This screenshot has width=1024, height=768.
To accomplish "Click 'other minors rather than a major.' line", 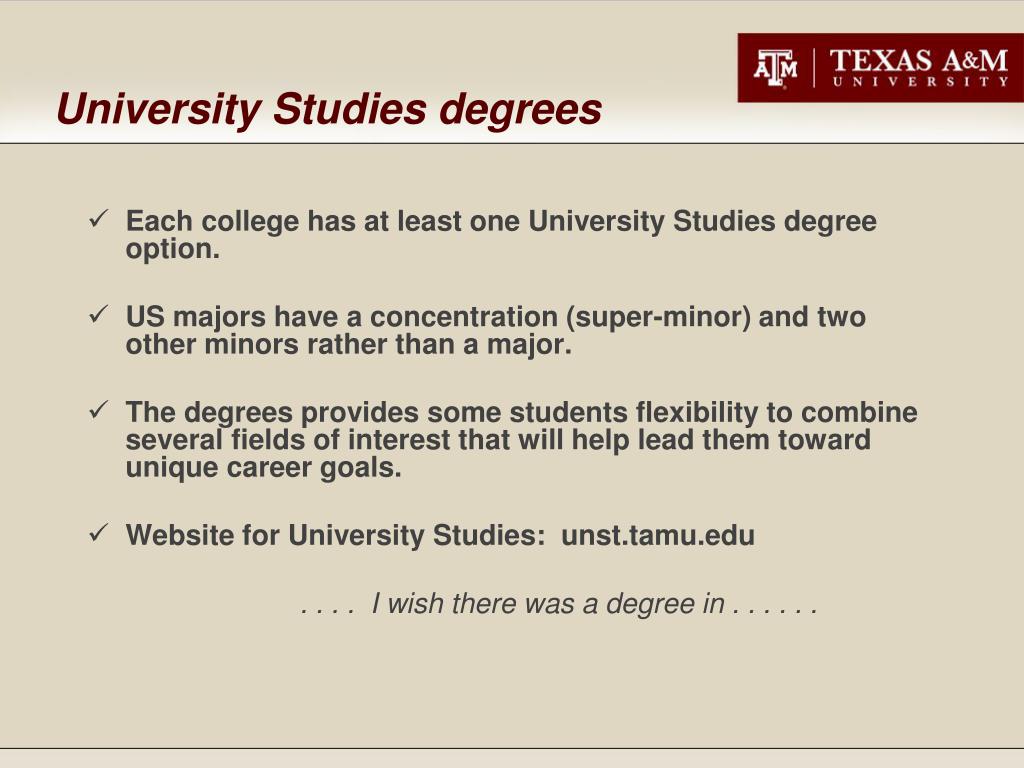I will point(349,344).
